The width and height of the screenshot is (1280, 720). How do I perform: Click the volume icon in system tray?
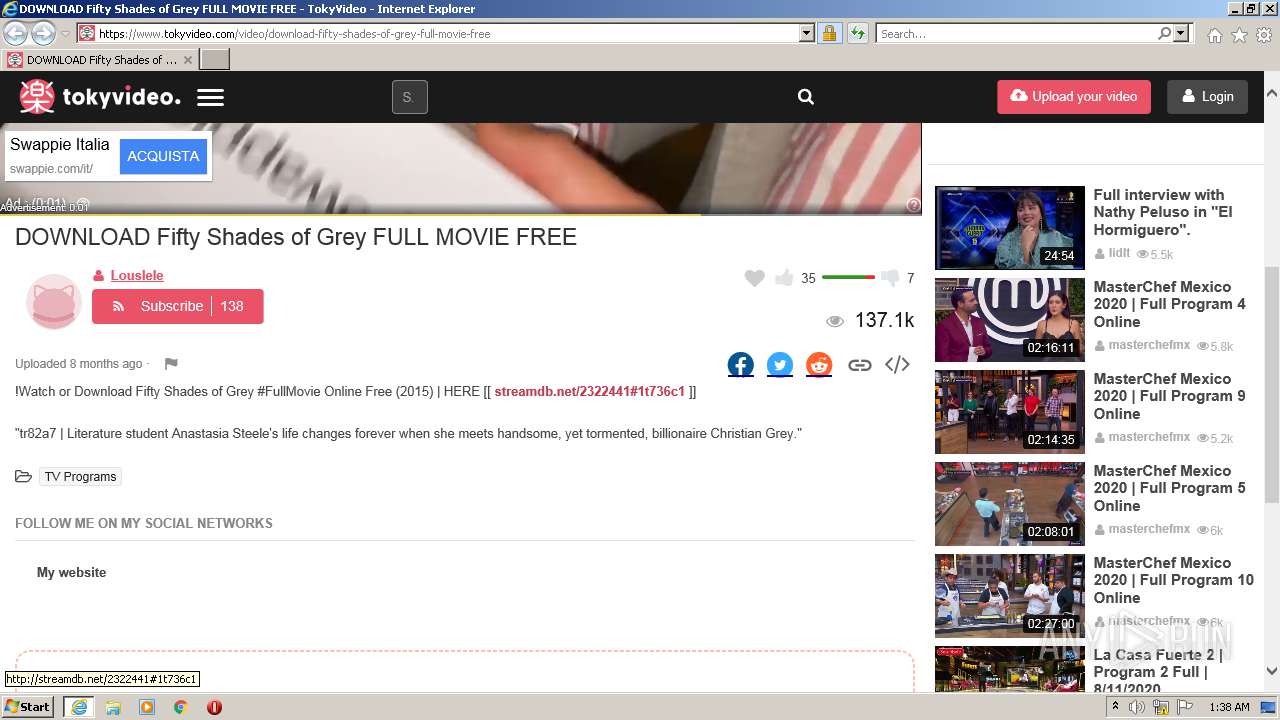point(1137,707)
